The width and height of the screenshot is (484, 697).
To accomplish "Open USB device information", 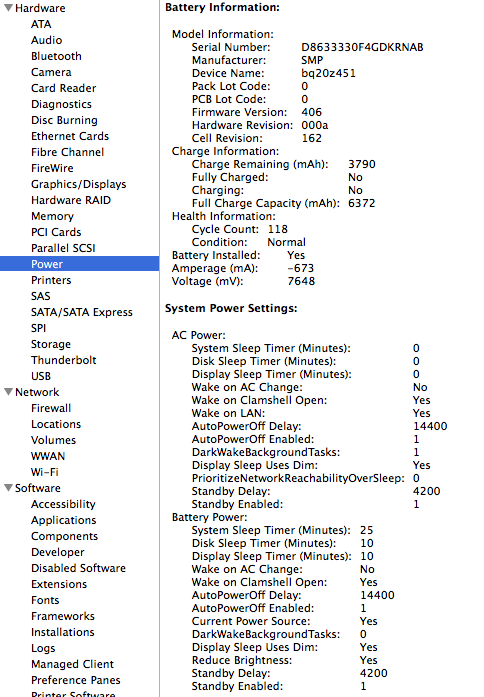I will [x=40, y=376].
